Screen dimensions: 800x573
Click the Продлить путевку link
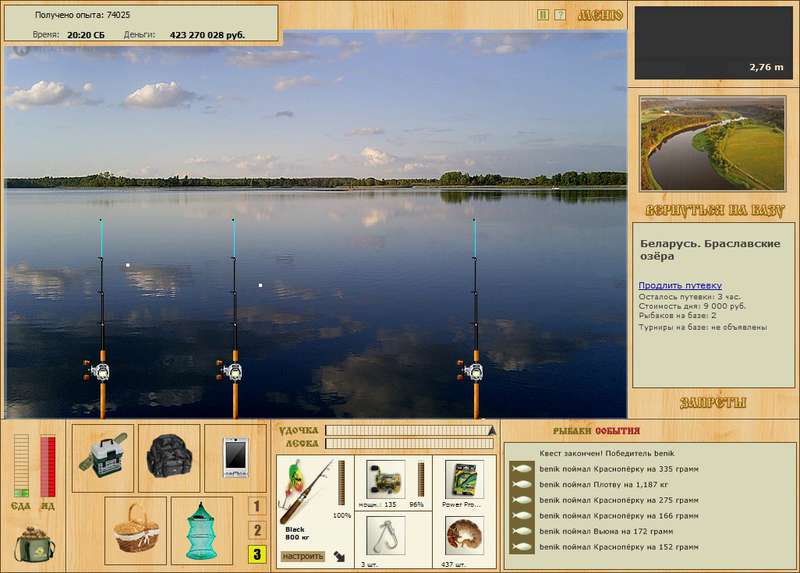(680, 285)
